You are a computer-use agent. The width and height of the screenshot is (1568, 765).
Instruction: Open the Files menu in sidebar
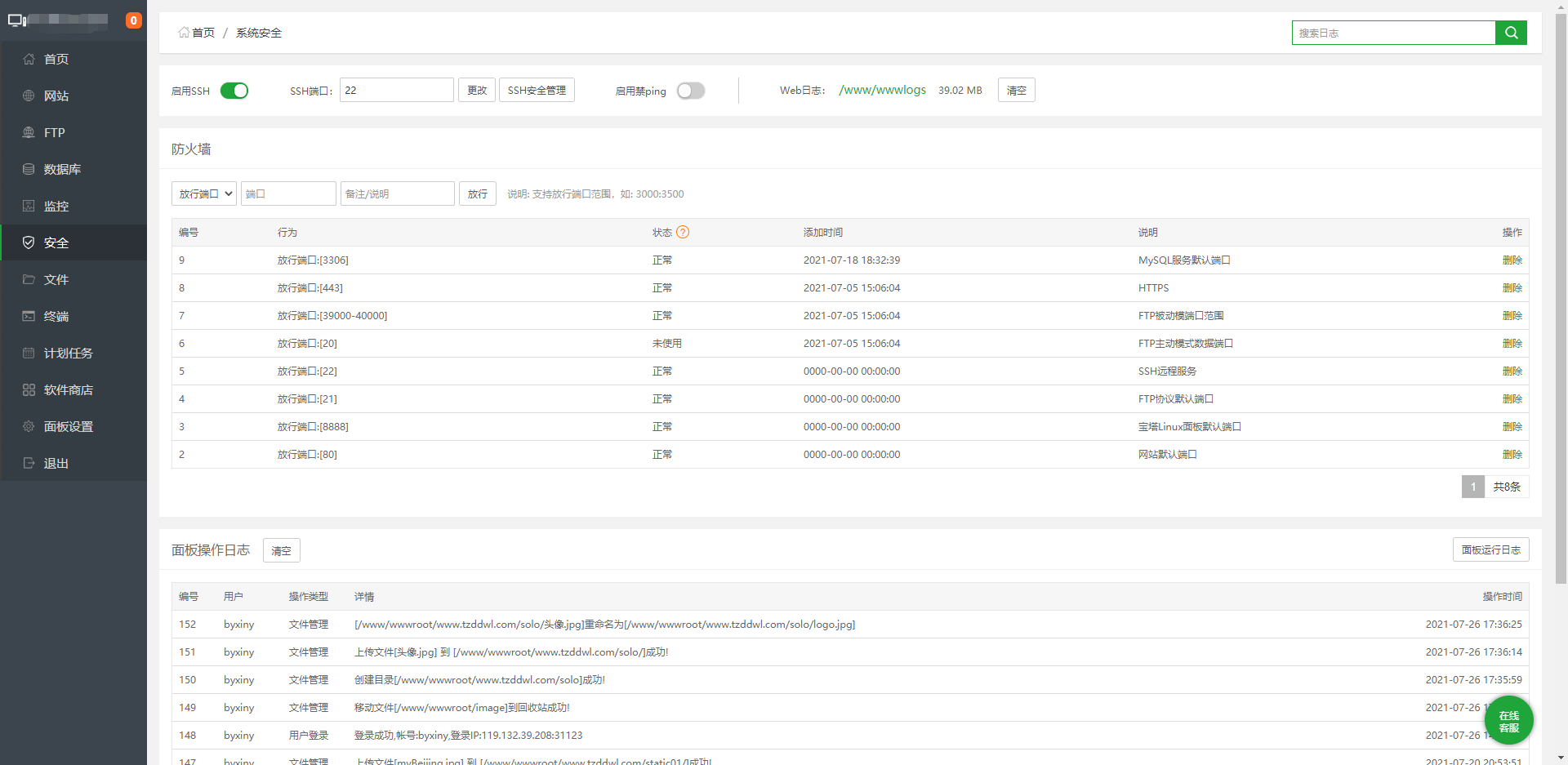[x=56, y=279]
